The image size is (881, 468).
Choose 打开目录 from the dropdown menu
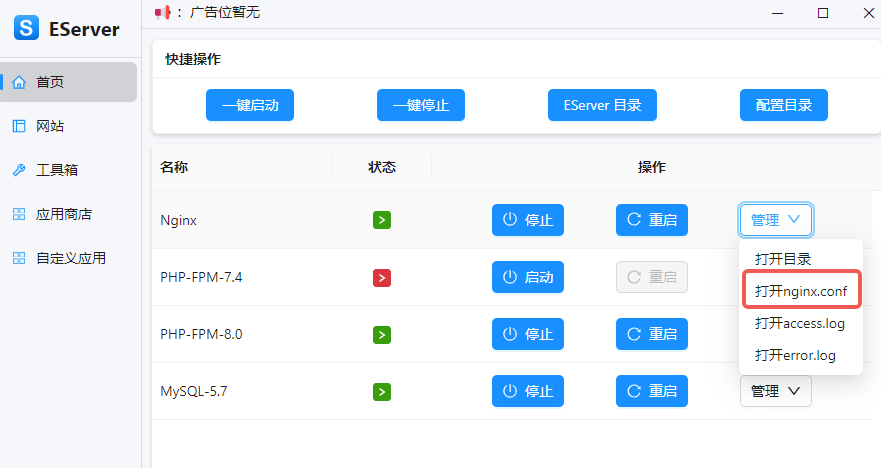(783, 259)
